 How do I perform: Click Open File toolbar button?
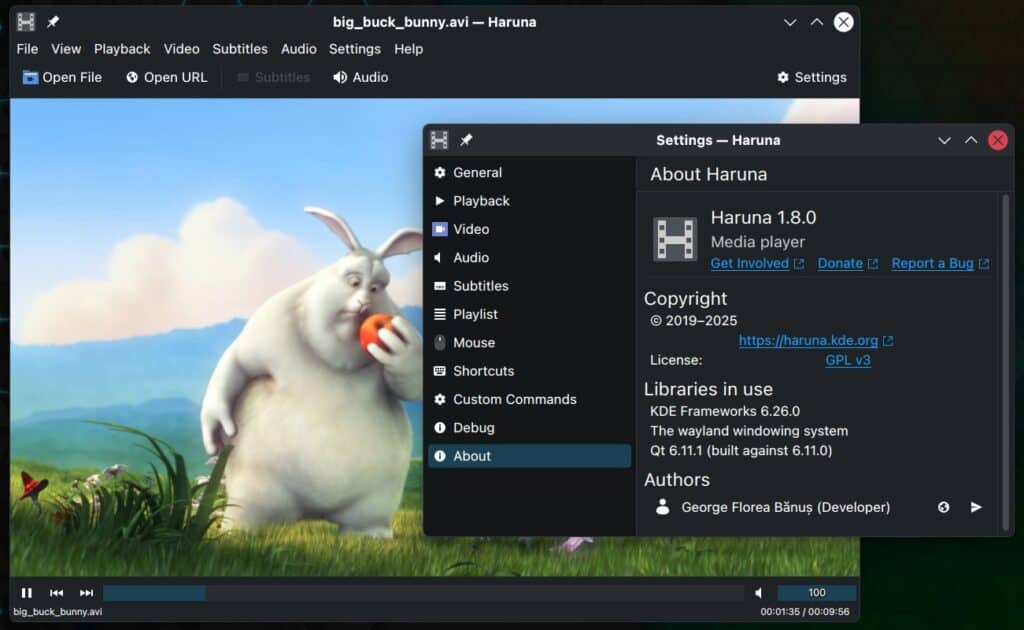[x=63, y=77]
